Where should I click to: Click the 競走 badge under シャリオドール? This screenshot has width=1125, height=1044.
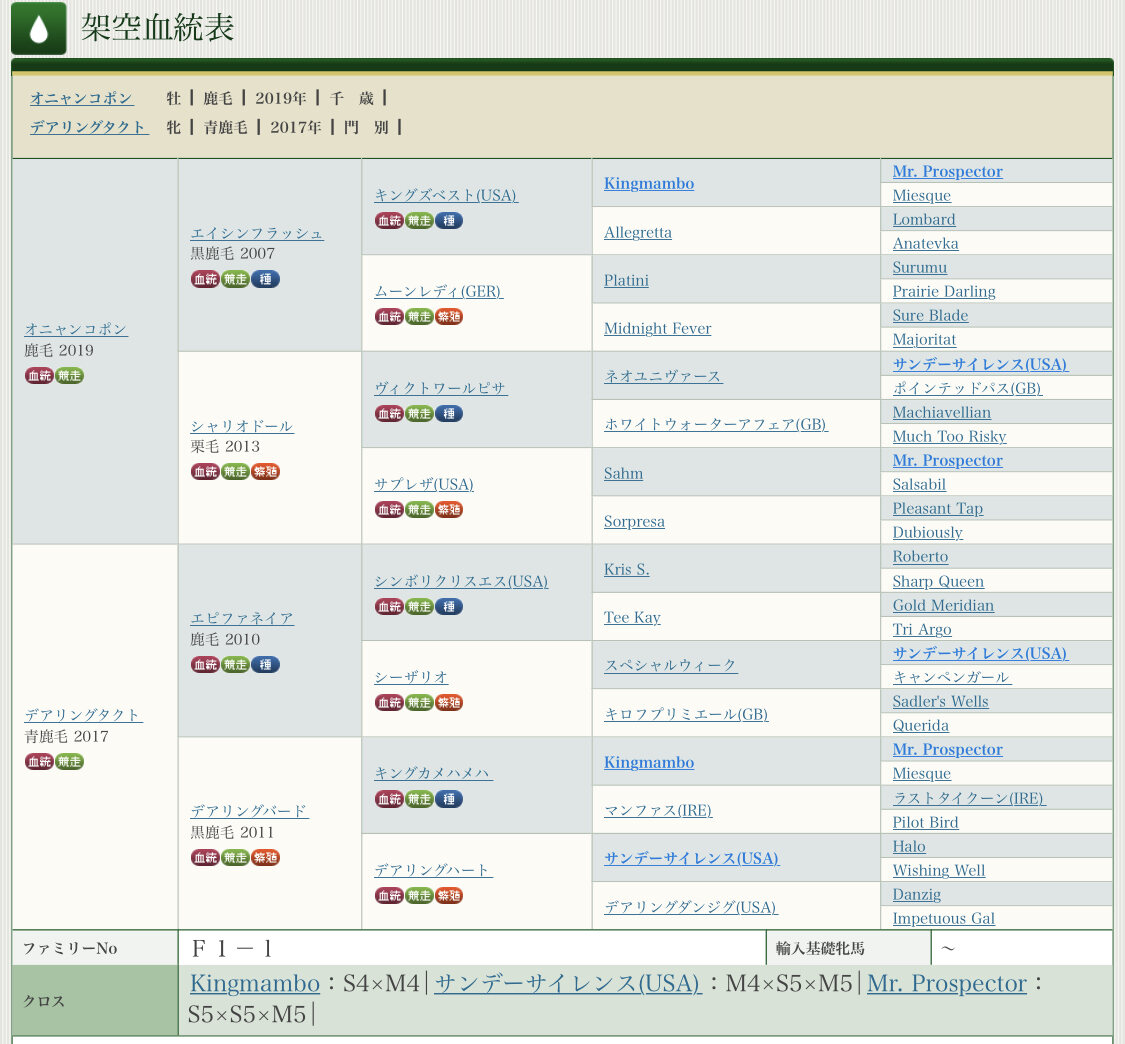(235, 471)
